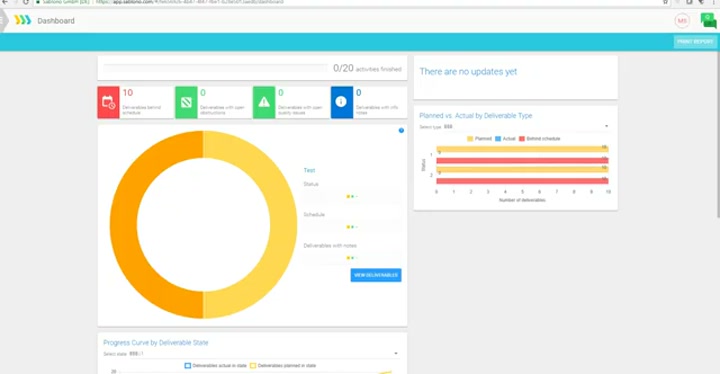
Task: Click the dark orange half of donut chart
Action: [124, 225]
